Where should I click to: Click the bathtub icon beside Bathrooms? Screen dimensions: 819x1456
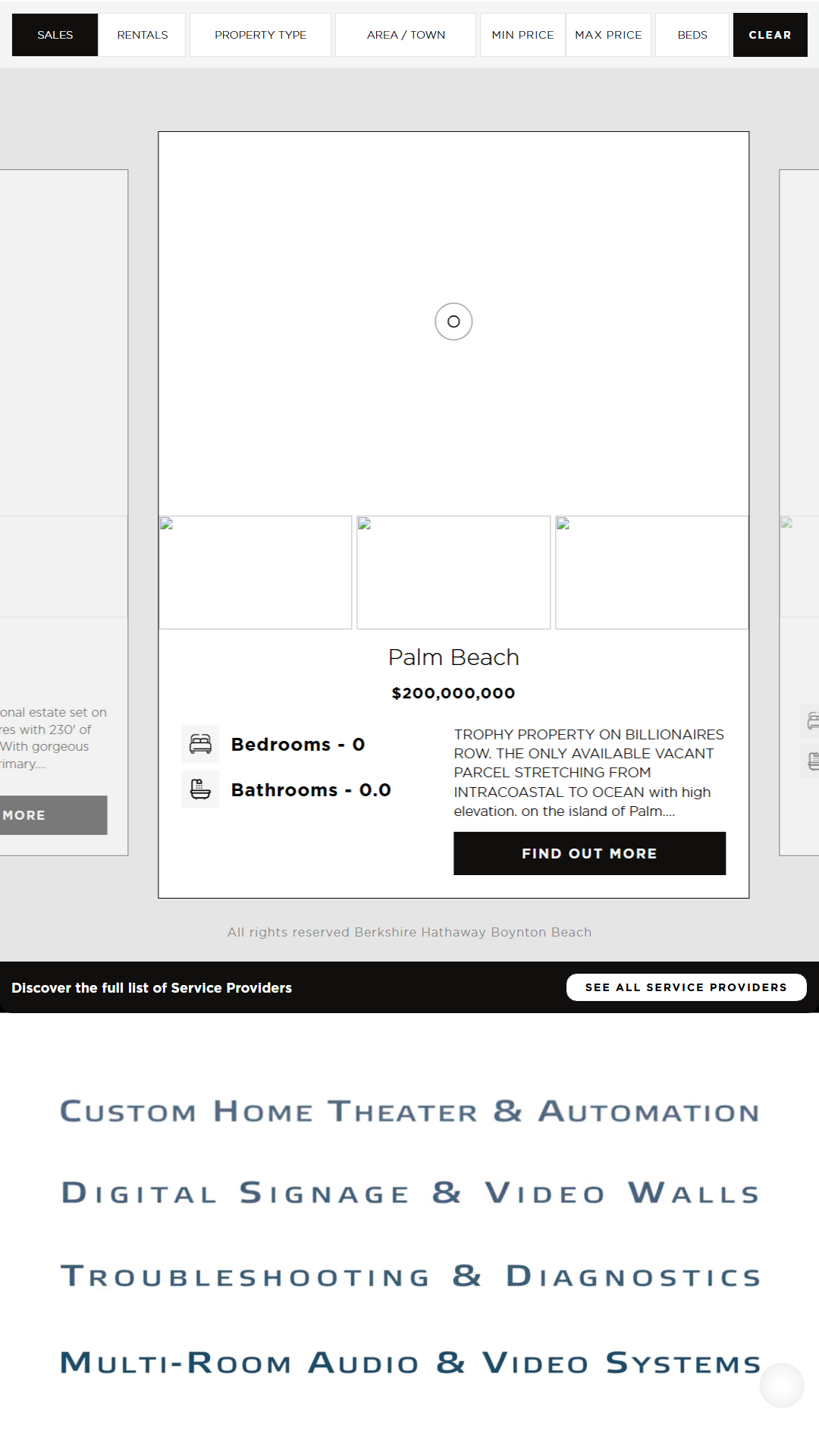[x=200, y=789]
